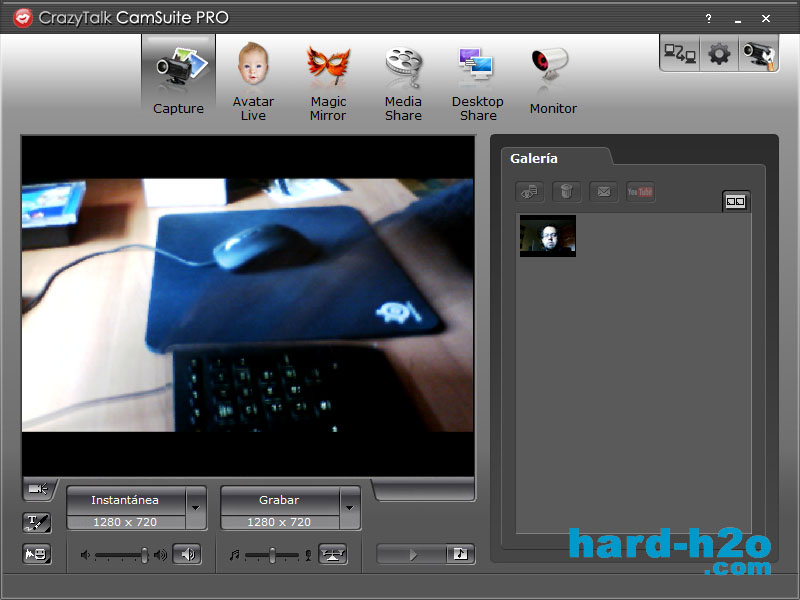Click the music note icon beside mix slider

[235, 555]
